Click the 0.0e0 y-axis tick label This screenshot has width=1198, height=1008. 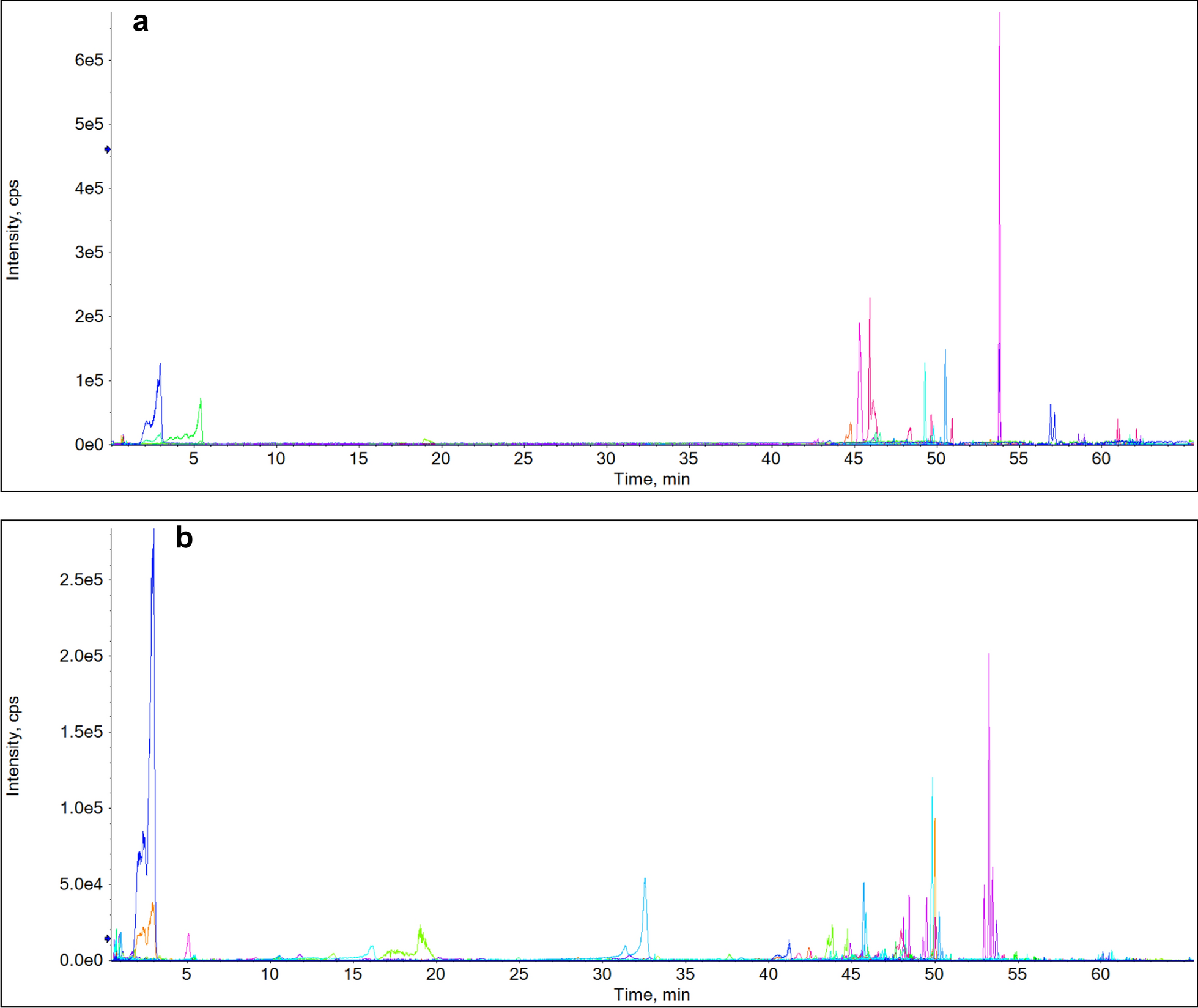point(81,960)
